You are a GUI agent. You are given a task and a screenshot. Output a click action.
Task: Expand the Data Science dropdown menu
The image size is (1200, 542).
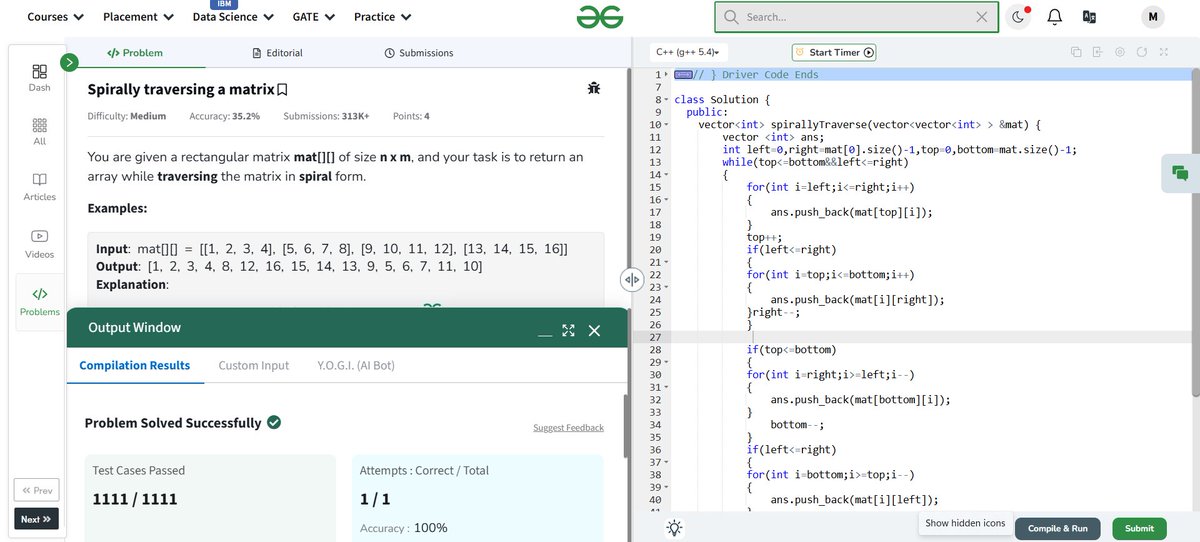point(233,17)
